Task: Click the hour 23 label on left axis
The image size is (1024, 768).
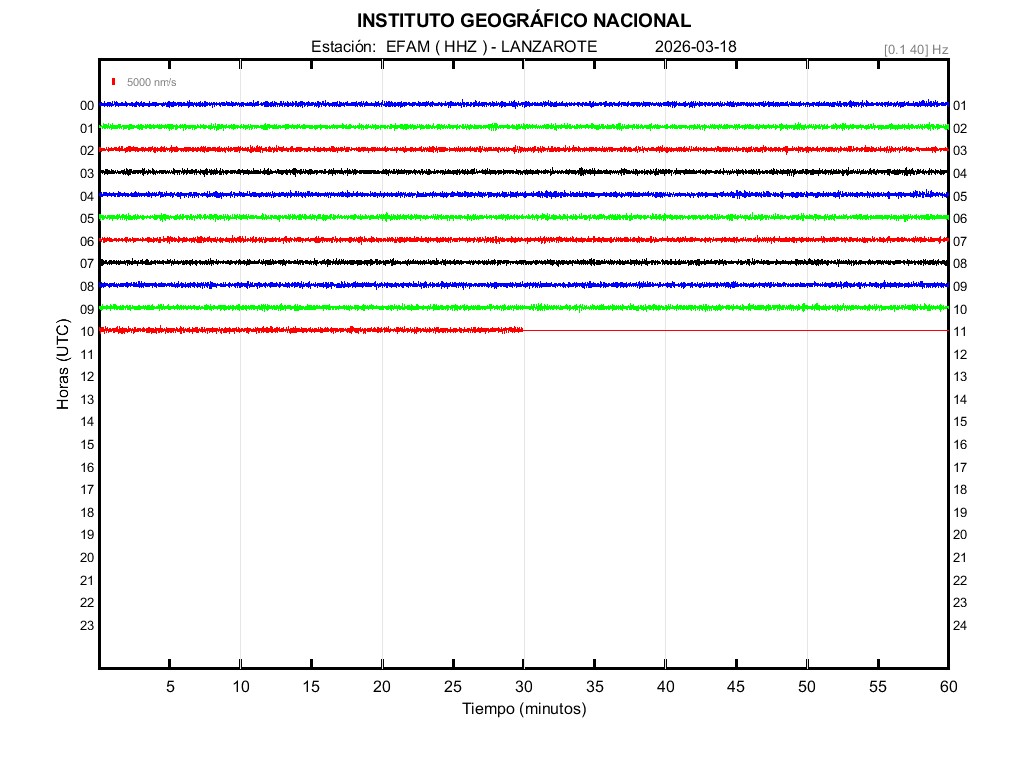Action: point(87,625)
